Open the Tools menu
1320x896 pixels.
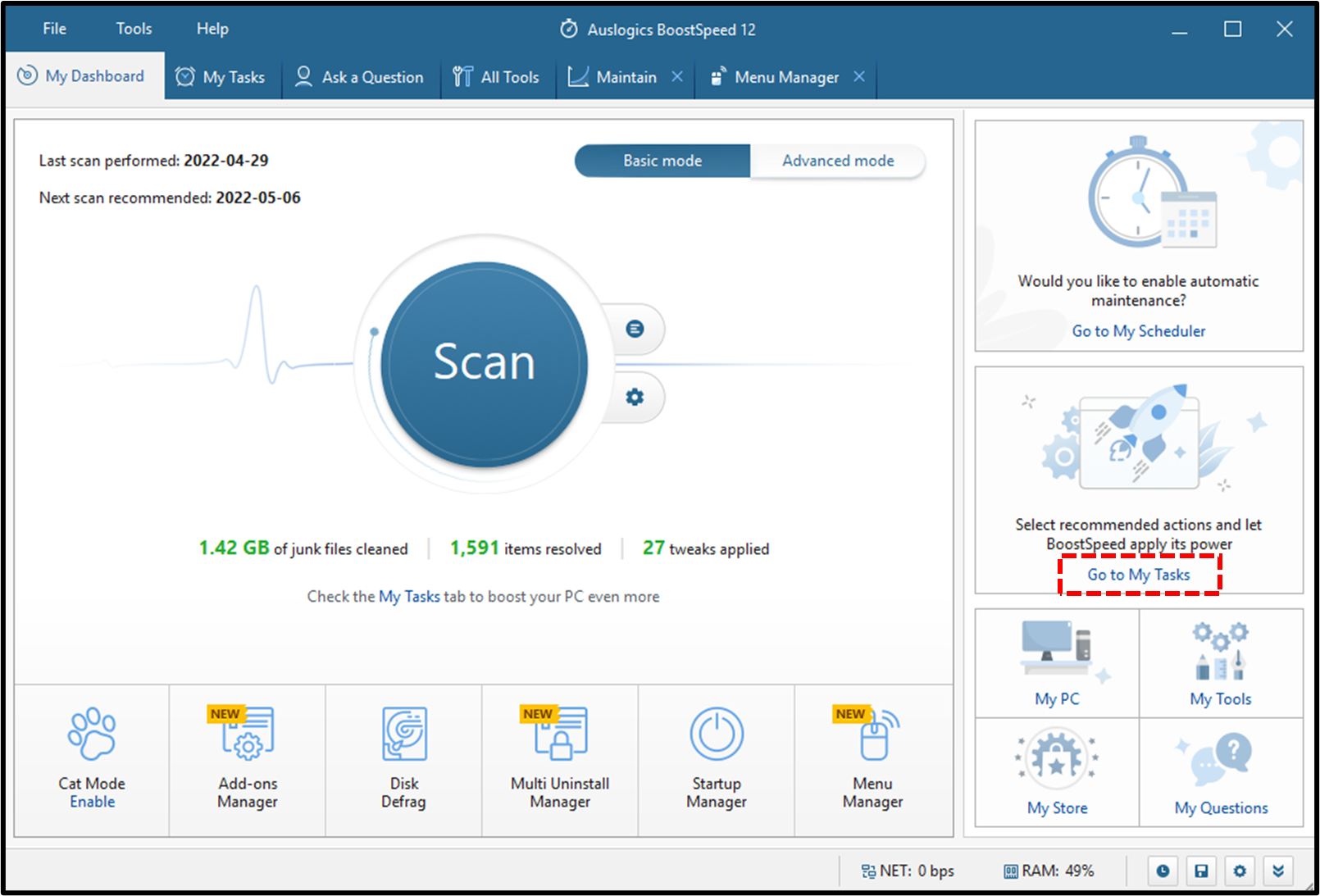(134, 29)
